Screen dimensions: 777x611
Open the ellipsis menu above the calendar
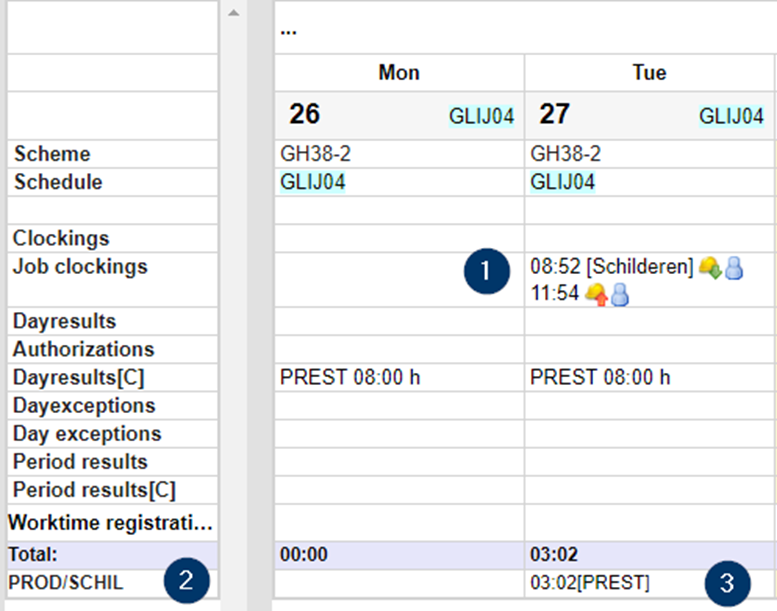[288, 29]
